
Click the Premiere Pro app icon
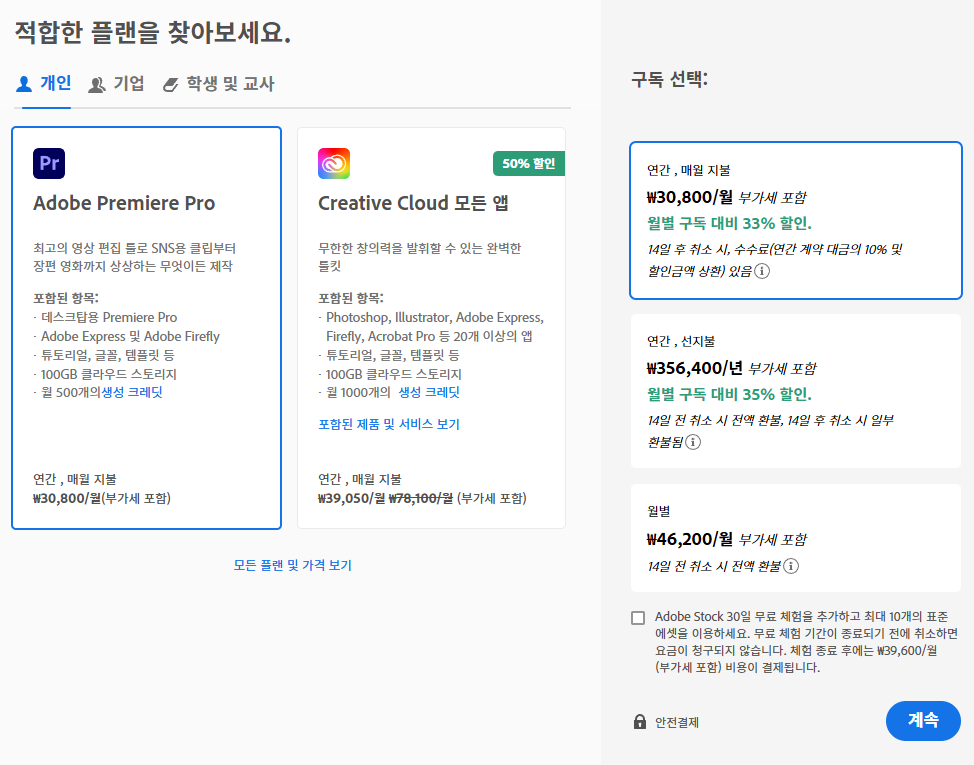coord(49,163)
